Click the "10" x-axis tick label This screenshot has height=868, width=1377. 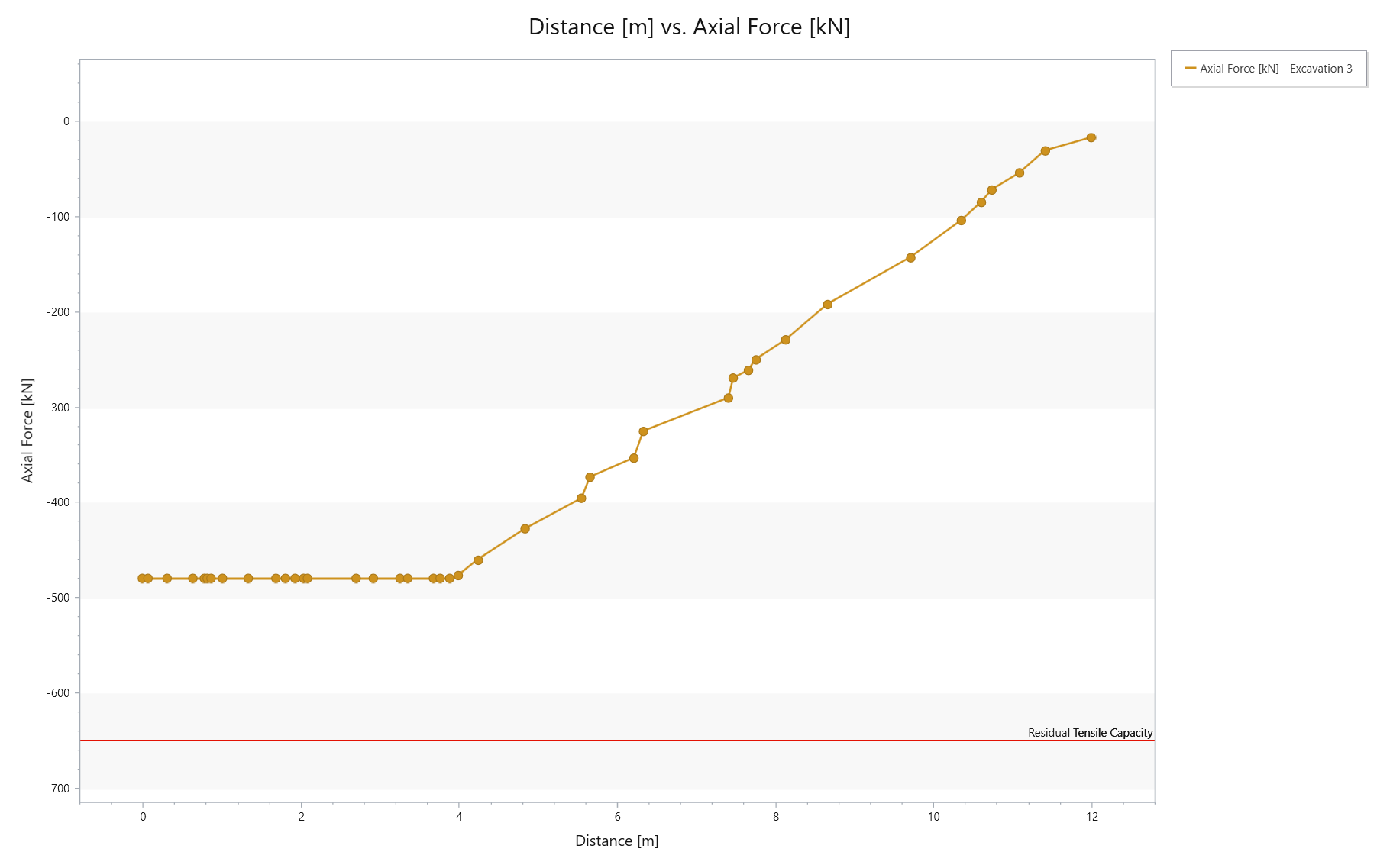pos(934,817)
